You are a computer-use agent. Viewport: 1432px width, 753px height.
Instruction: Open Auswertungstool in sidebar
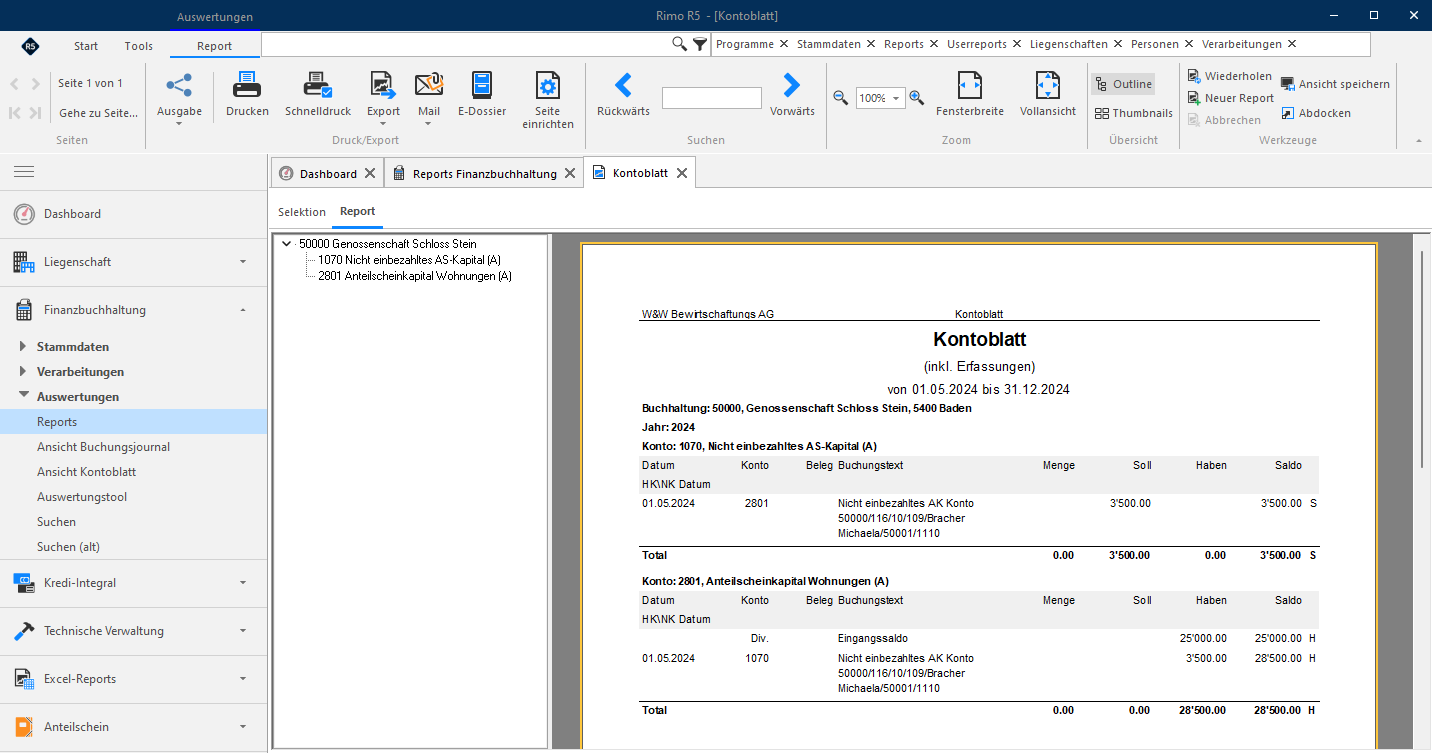pos(82,497)
